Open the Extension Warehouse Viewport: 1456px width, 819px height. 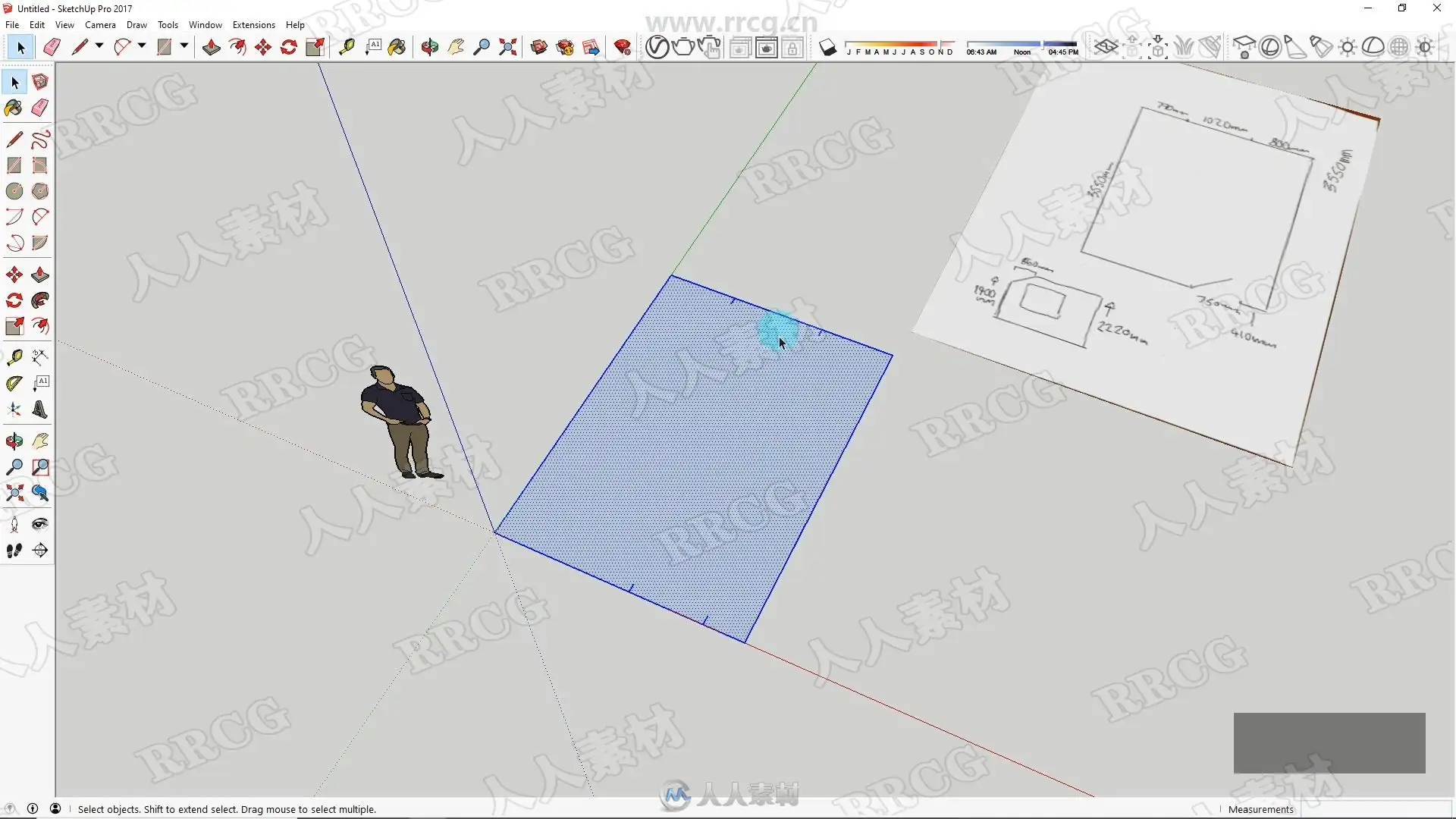coord(565,47)
